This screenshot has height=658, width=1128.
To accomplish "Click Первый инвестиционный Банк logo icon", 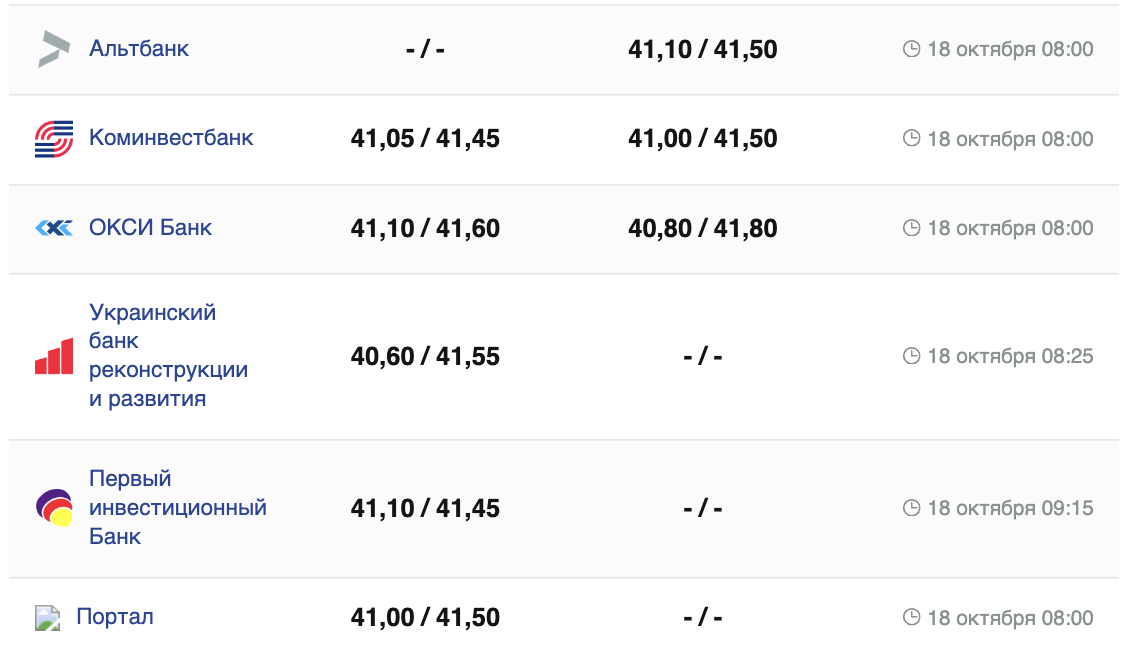I will click(x=54, y=508).
